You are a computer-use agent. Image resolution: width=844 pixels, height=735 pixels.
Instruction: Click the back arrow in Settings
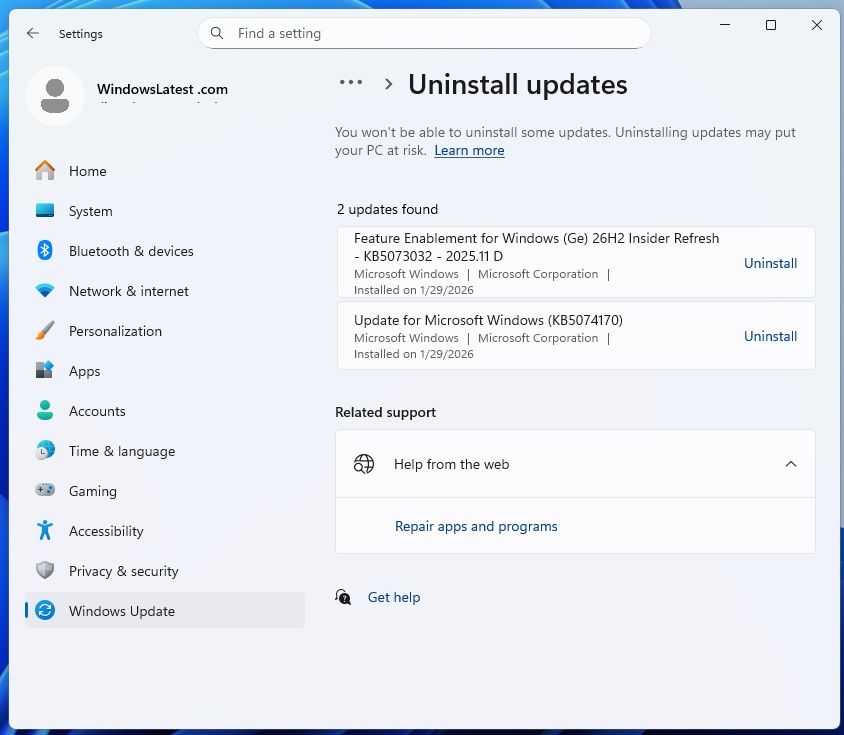click(x=32, y=33)
